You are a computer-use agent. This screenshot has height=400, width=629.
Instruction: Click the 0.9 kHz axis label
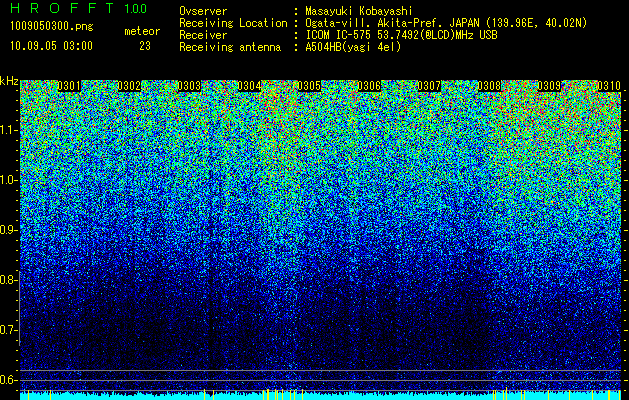pos(8,230)
